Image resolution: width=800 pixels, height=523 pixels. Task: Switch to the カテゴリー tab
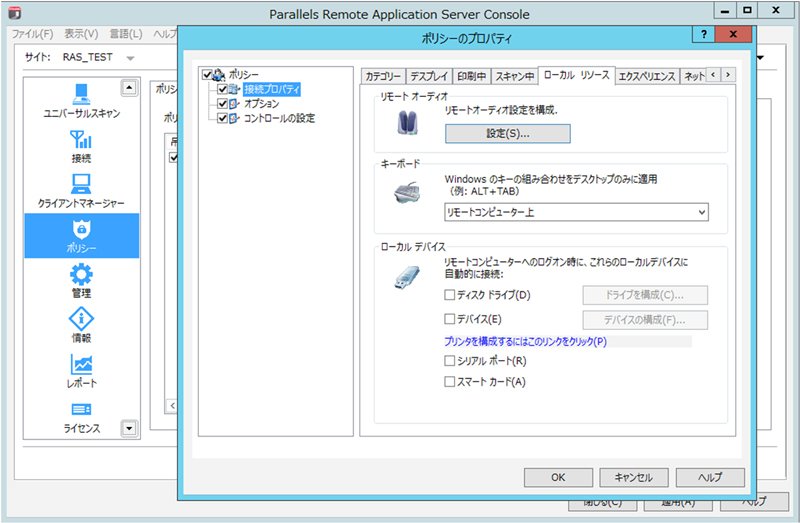click(383, 77)
